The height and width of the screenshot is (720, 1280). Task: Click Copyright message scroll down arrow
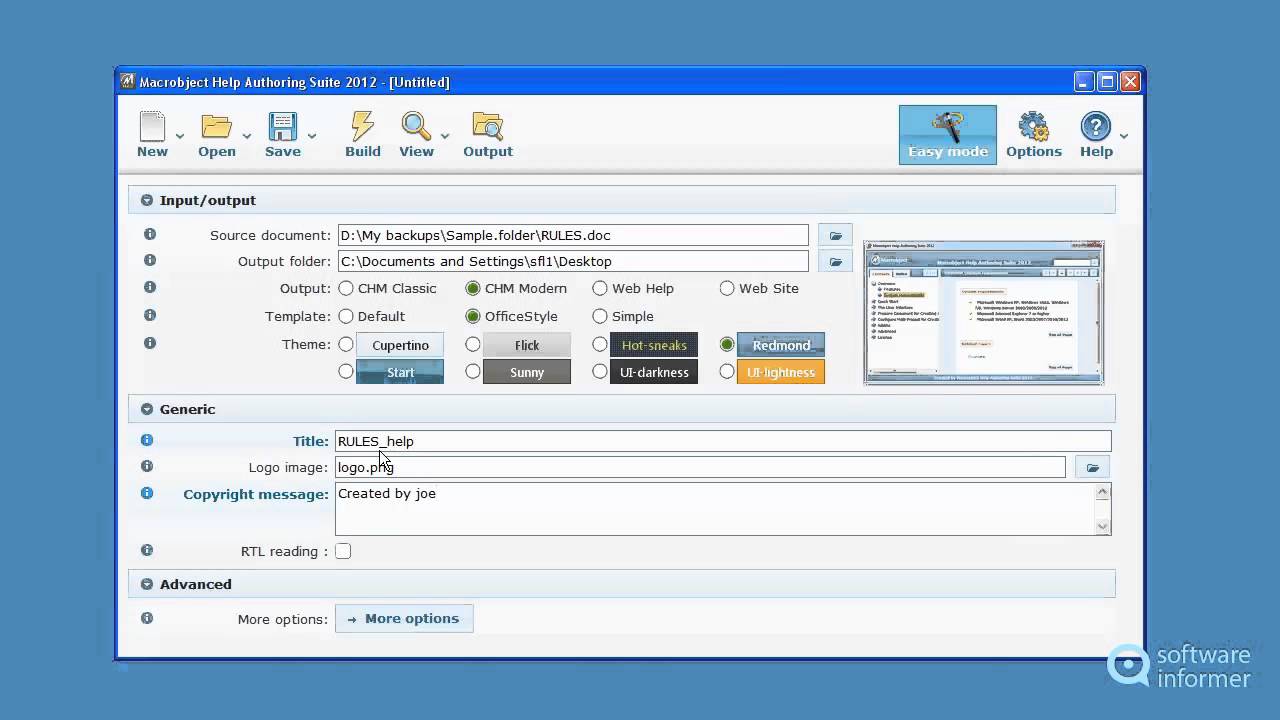tap(1103, 527)
